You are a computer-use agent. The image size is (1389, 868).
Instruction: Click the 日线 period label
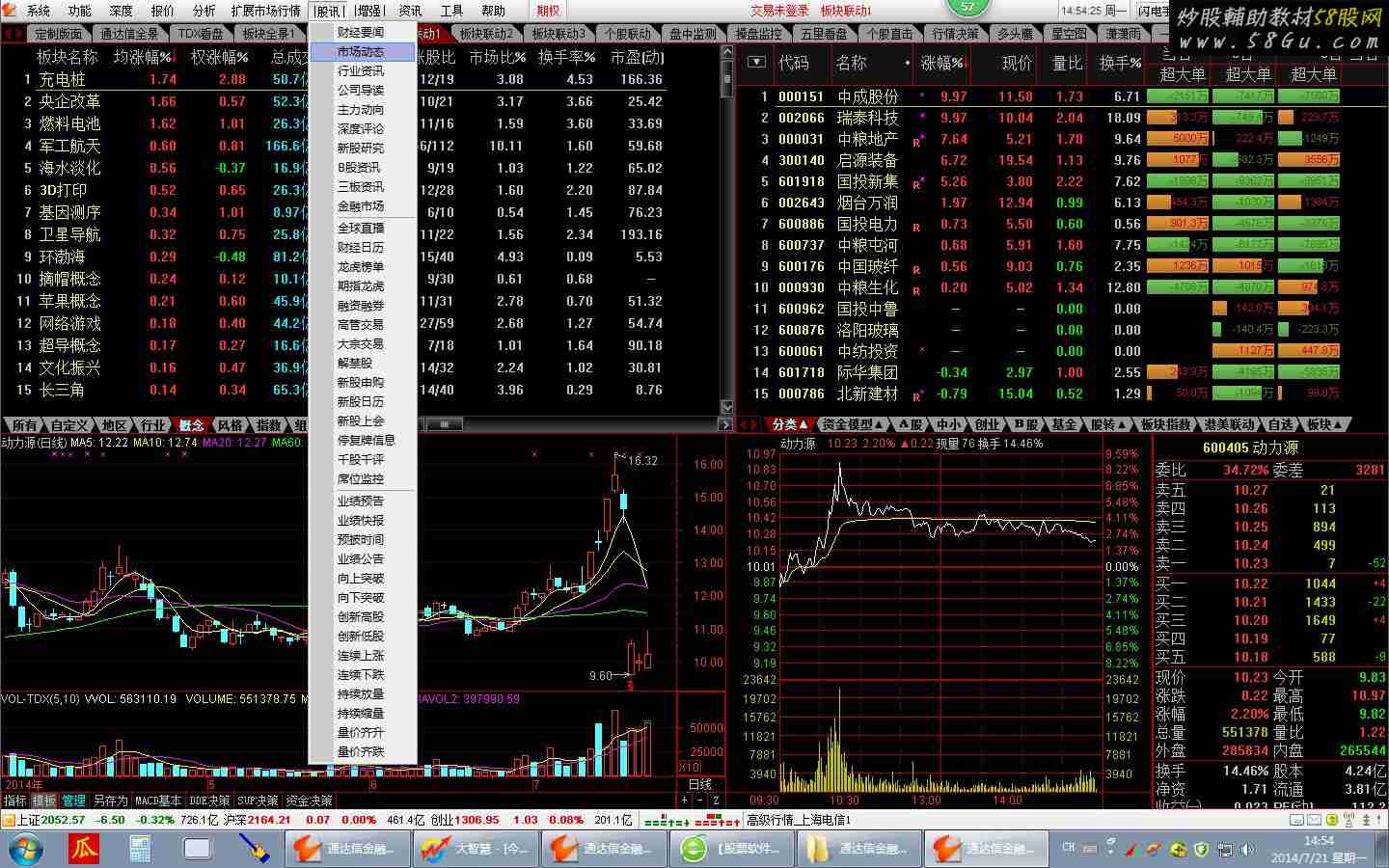point(700,785)
